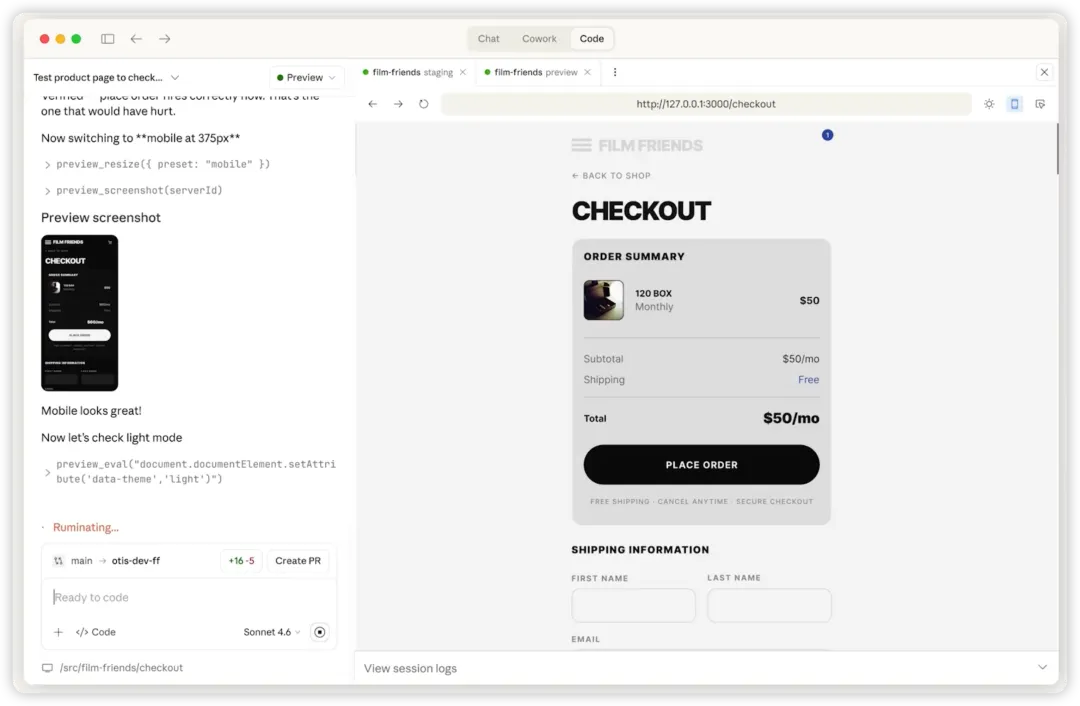
Task: Toggle light/dark theme sun icon
Action: coord(989,104)
